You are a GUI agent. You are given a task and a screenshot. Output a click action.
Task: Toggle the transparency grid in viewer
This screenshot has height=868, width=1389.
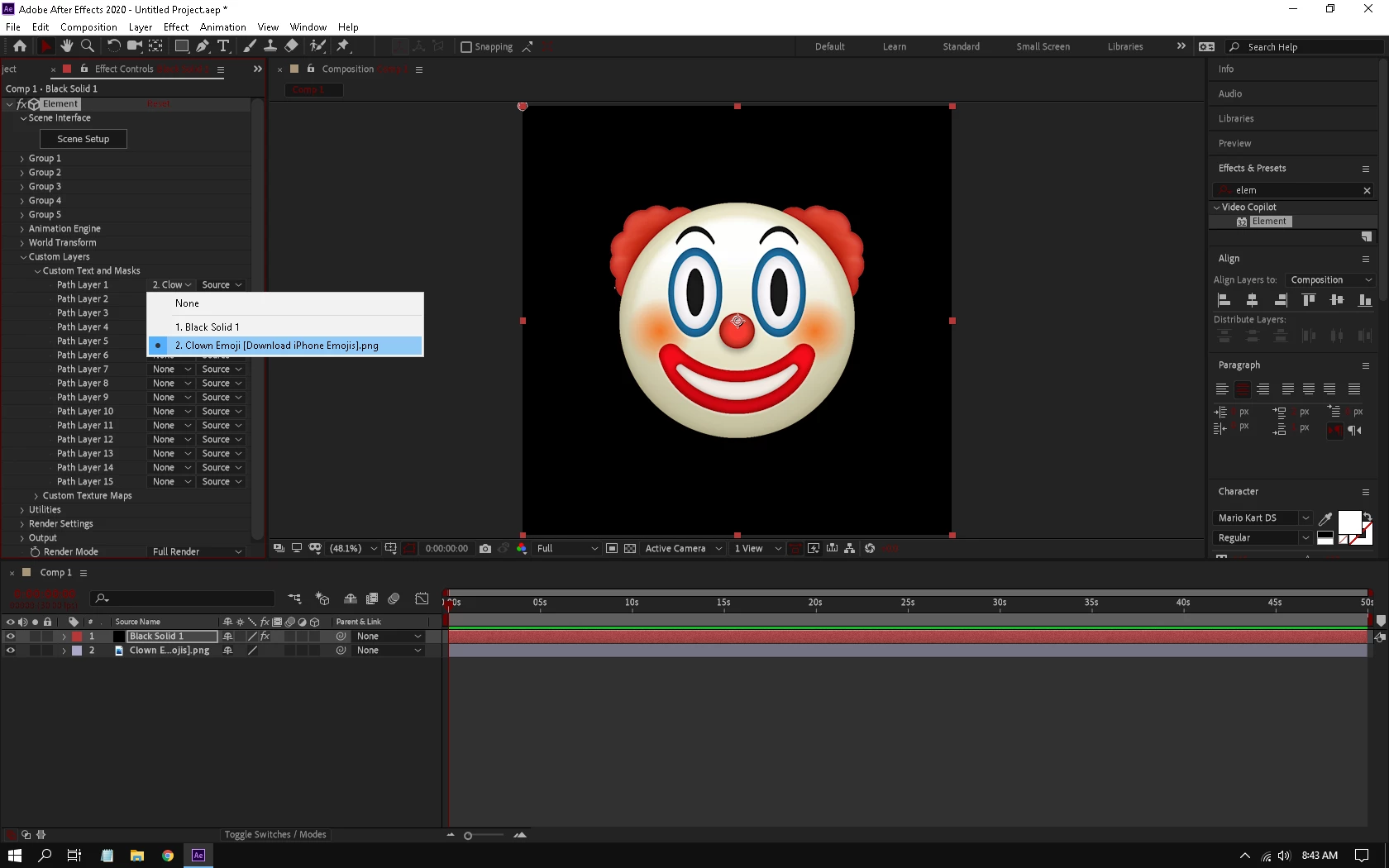pos(630,548)
